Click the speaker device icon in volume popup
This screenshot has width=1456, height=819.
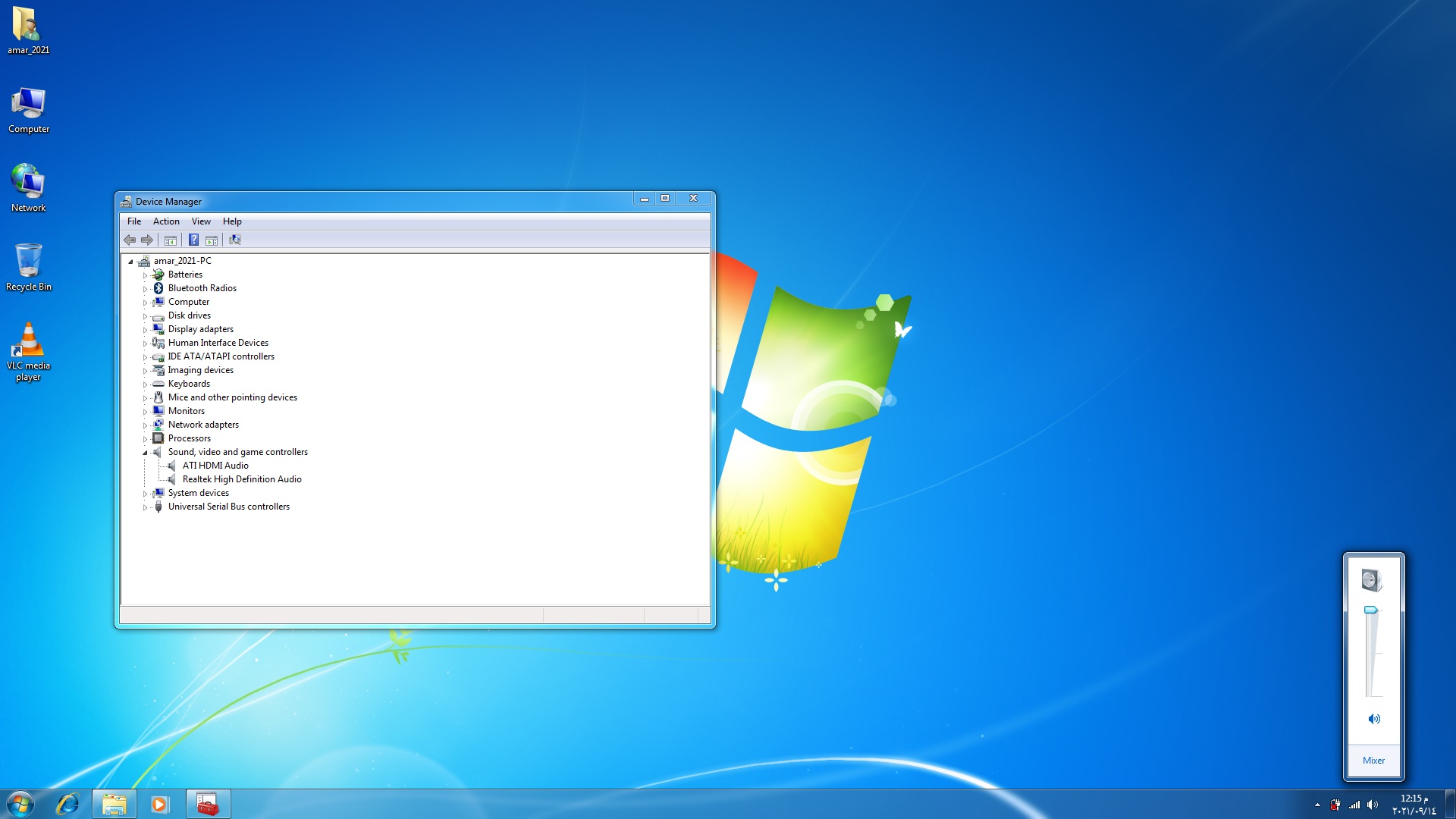[x=1372, y=580]
